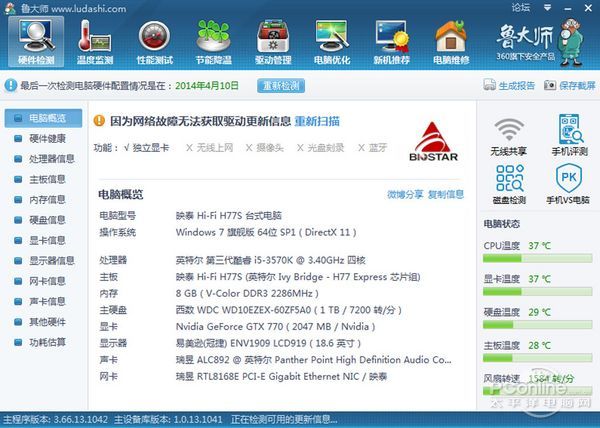Click the 复制信息 copy info link
Screen dimensions: 600x428
coord(446,195)
